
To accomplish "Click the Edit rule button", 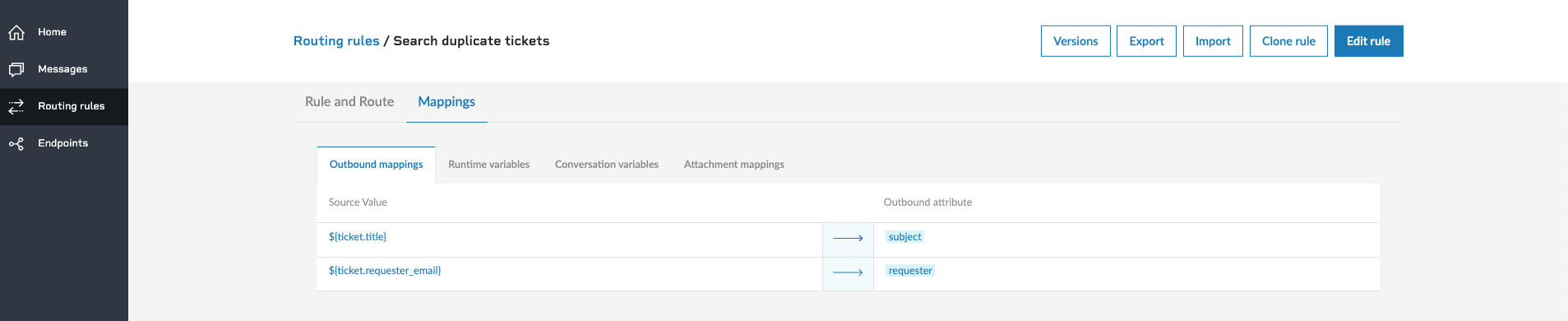I will (x=1368, y=41).
